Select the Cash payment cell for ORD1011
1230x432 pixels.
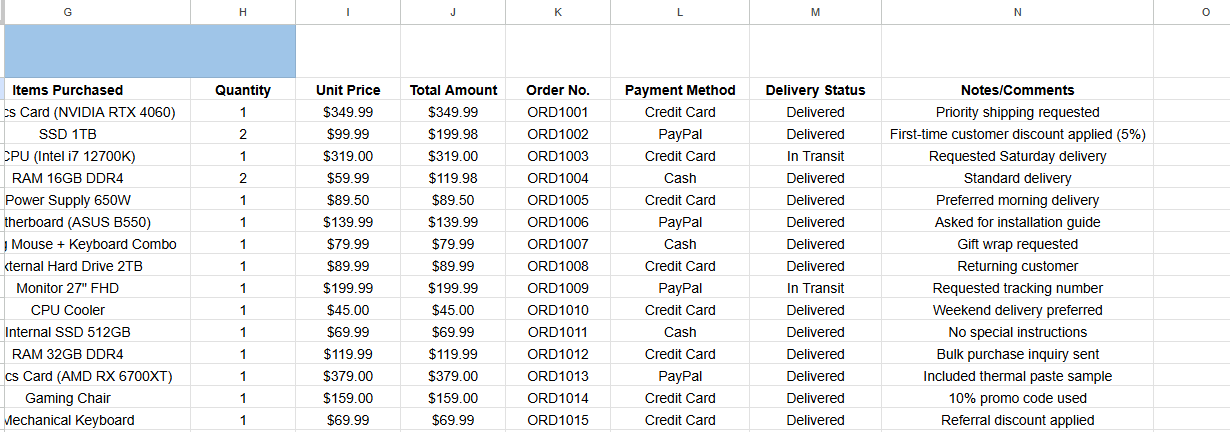coord(680,332)
